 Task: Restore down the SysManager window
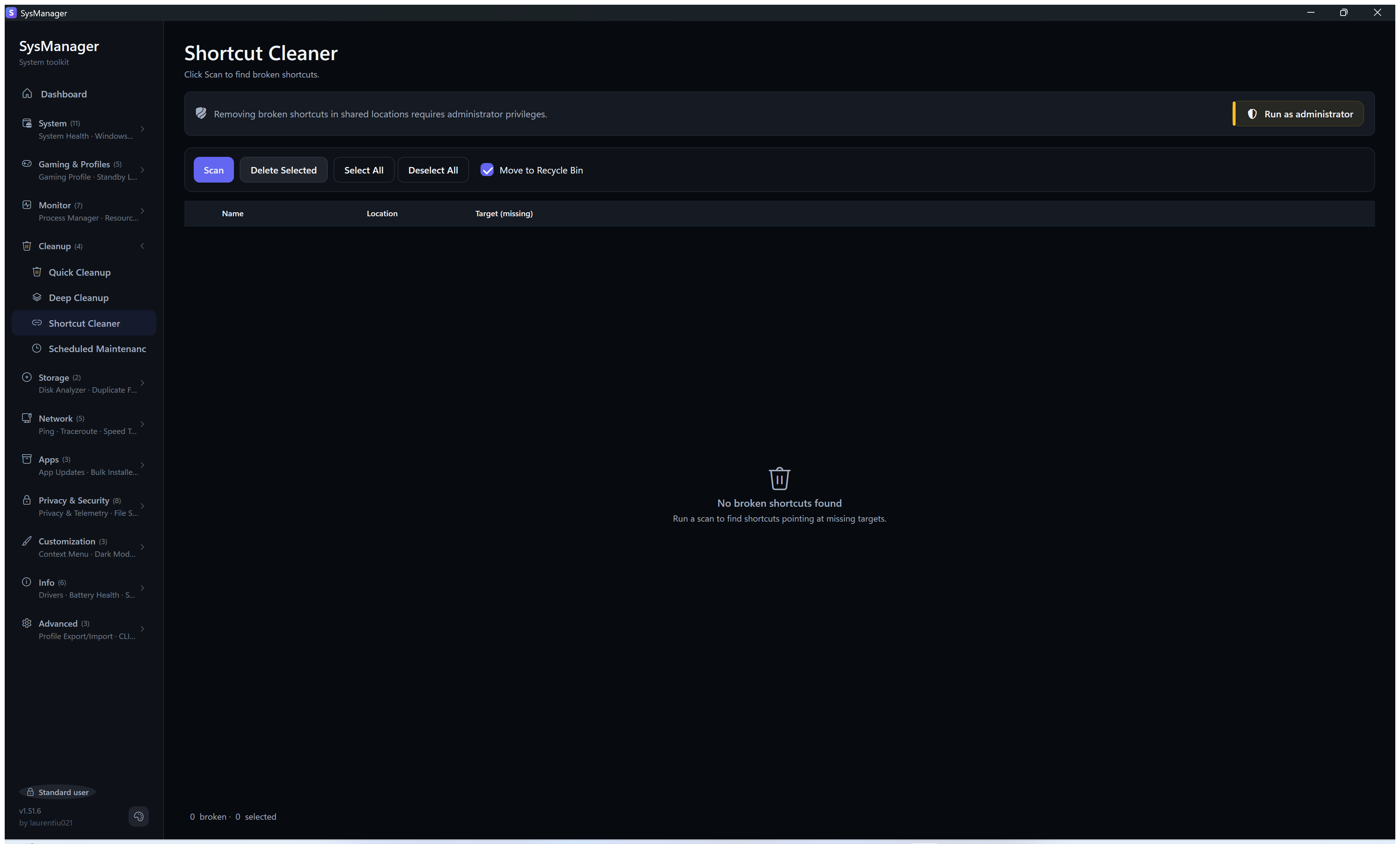pos(1344,13)
